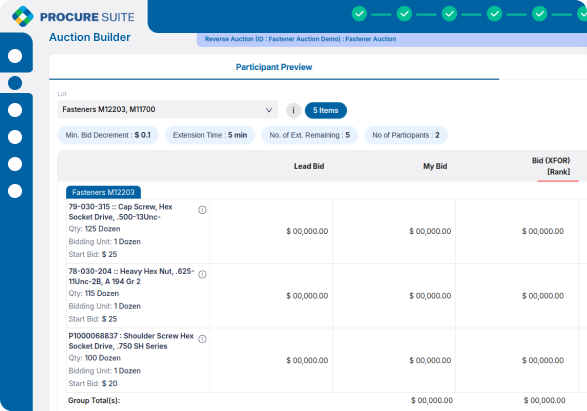
Task: Select the first sidebar circle icon
Action: pyautogui.click(x=15, y=56)
